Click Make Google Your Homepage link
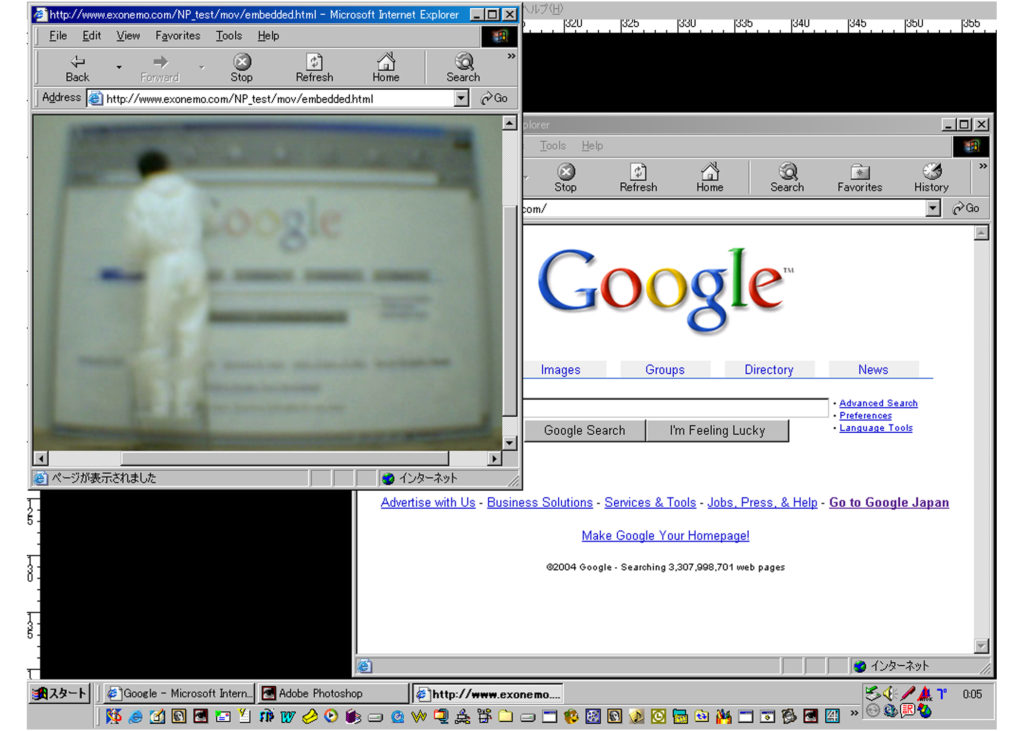The width and height of the screenshot is (1024, 731). (665, 536)
